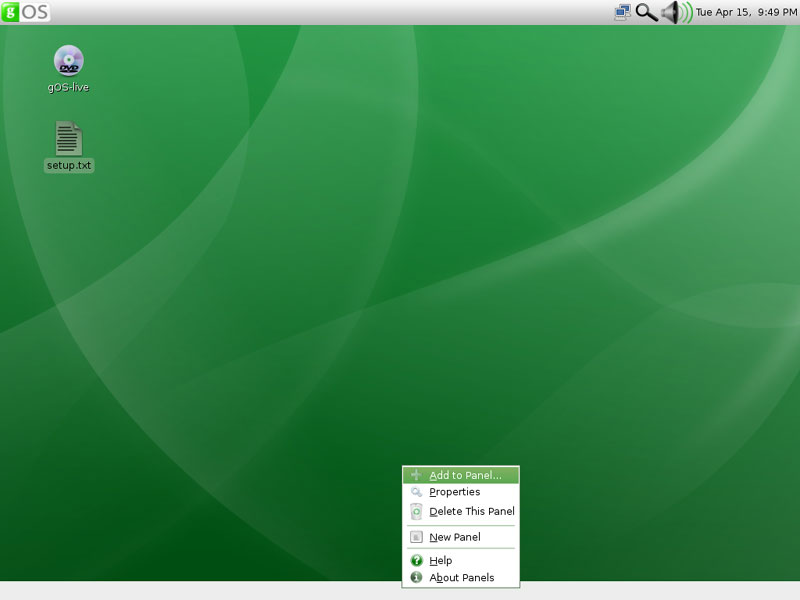Choose New Panel menu entry
This screenshot has width=800, height=600.
(x=461, y=537)
